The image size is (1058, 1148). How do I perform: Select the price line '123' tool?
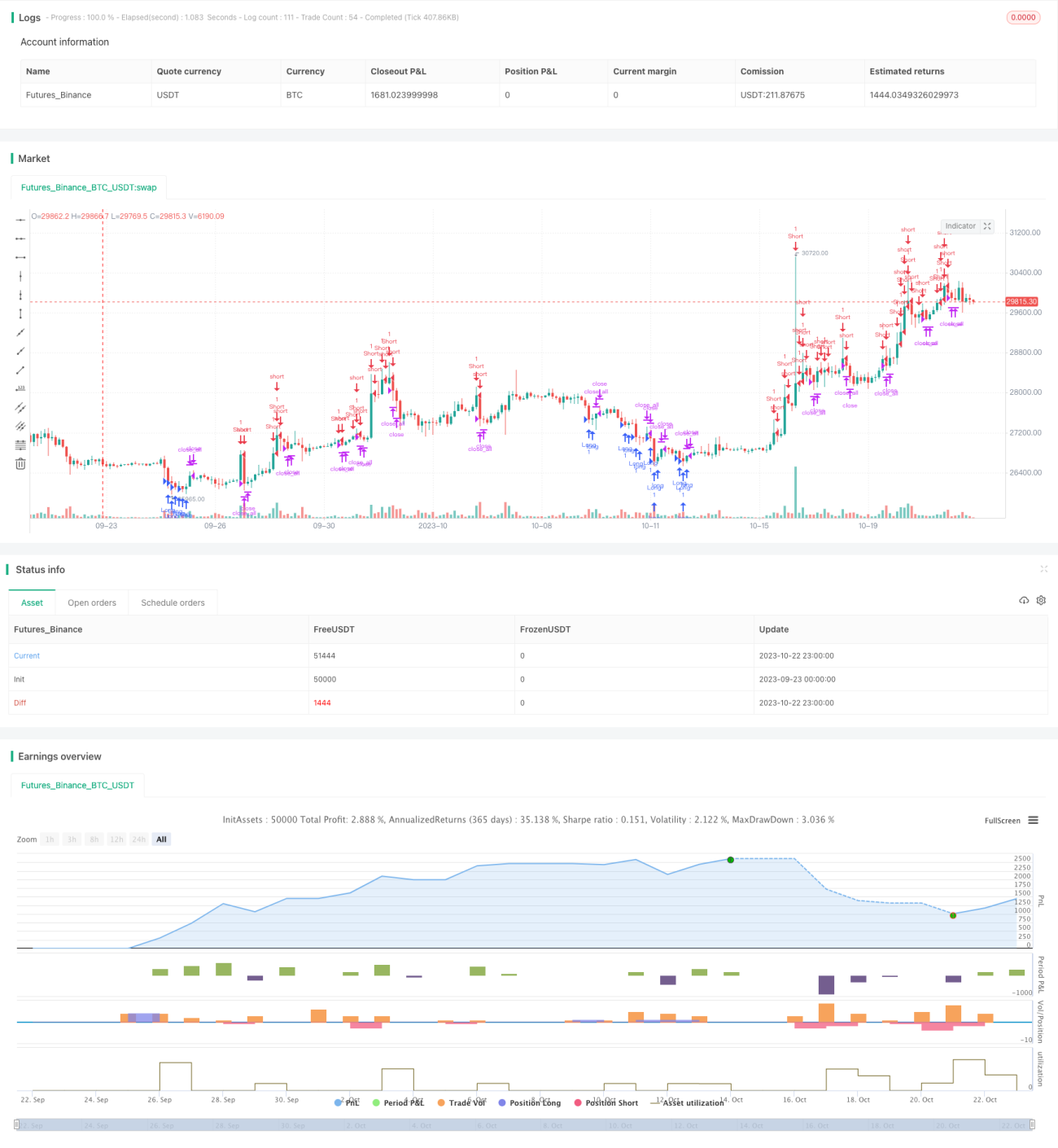pos(20,388)
